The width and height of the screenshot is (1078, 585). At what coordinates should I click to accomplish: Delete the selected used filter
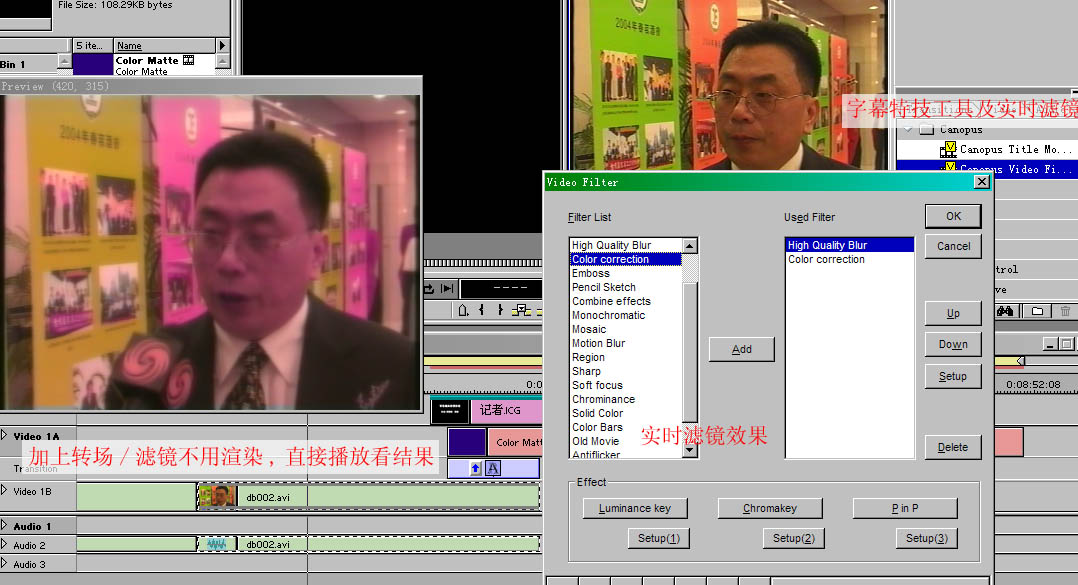click(x=953, y=447)
